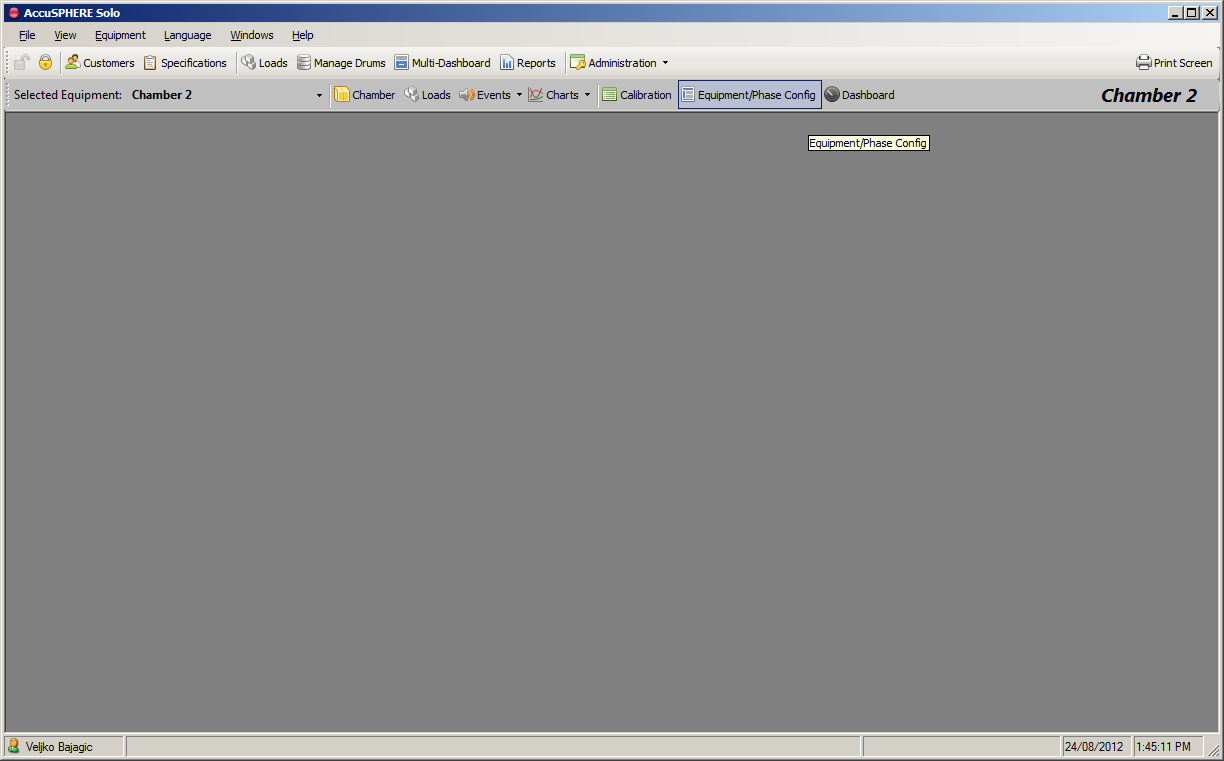This screenshot has width=1224, height=761.
Task: Open the Customers screen
Action: point(99,63)
